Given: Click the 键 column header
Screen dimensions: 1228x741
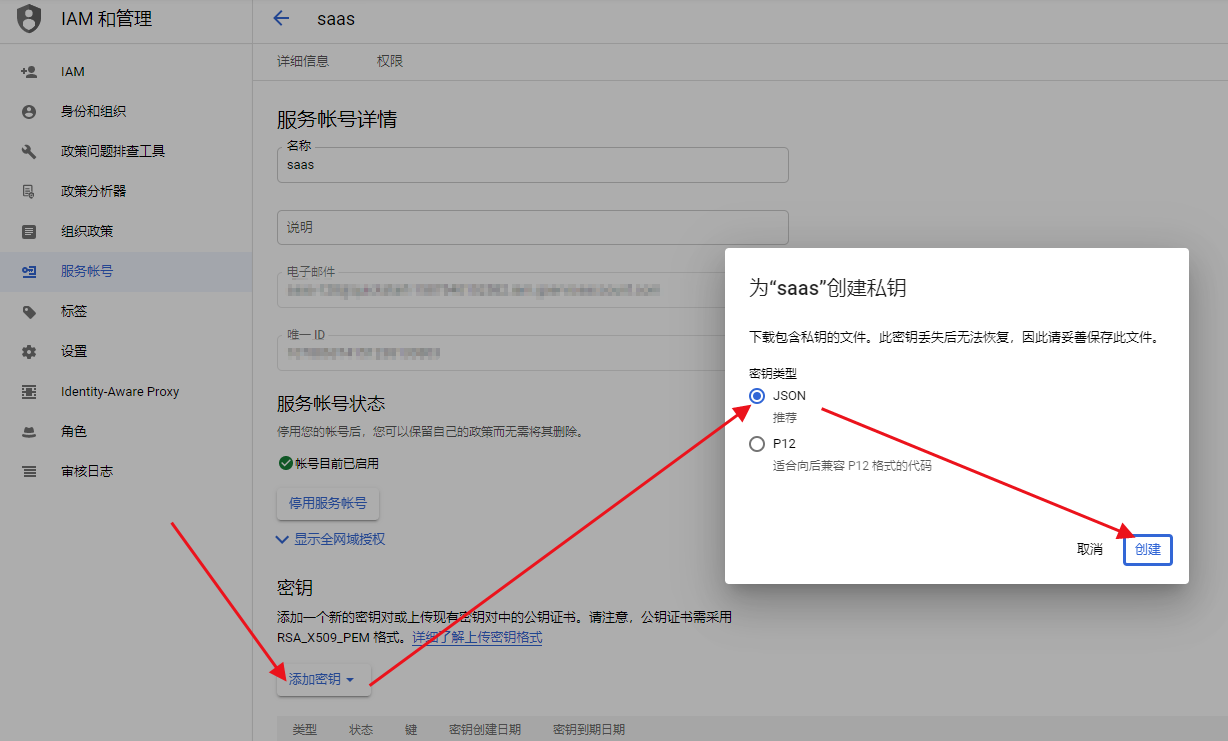Looking at the screenshot, I should (x=411, y=730).
